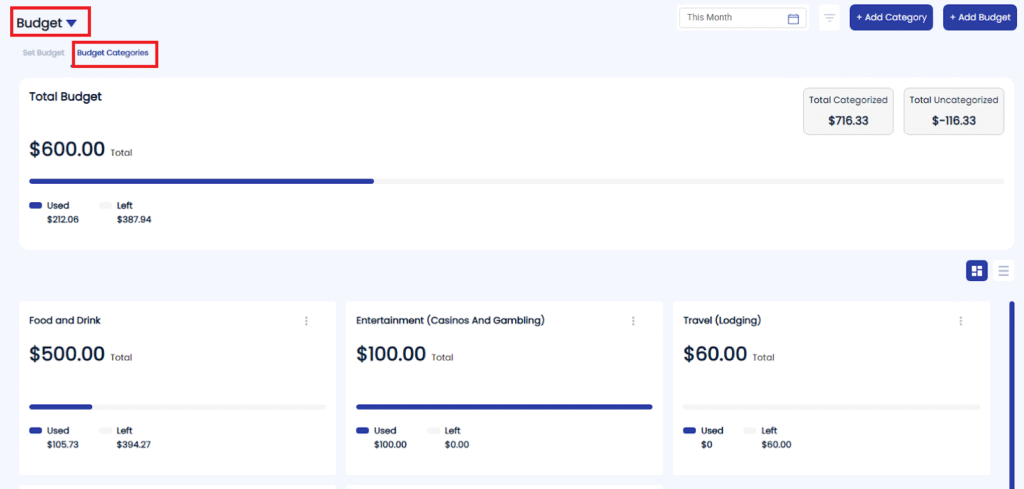The height and width of the screenshot is (489, 1024).
Task: Click the Total Uncategorized summary box
Action: [953, 110]
